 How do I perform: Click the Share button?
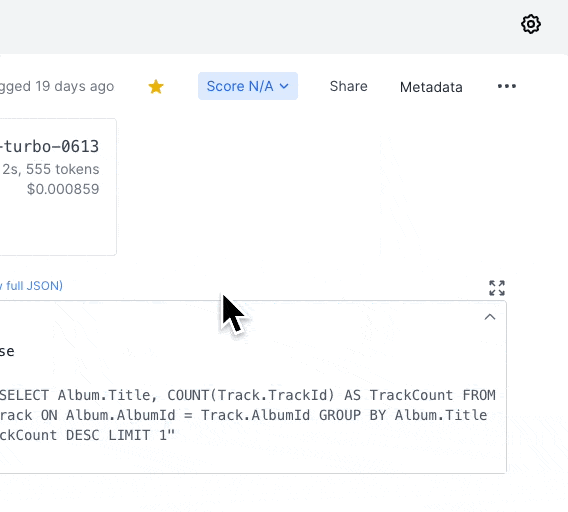(x=348, y=86)
